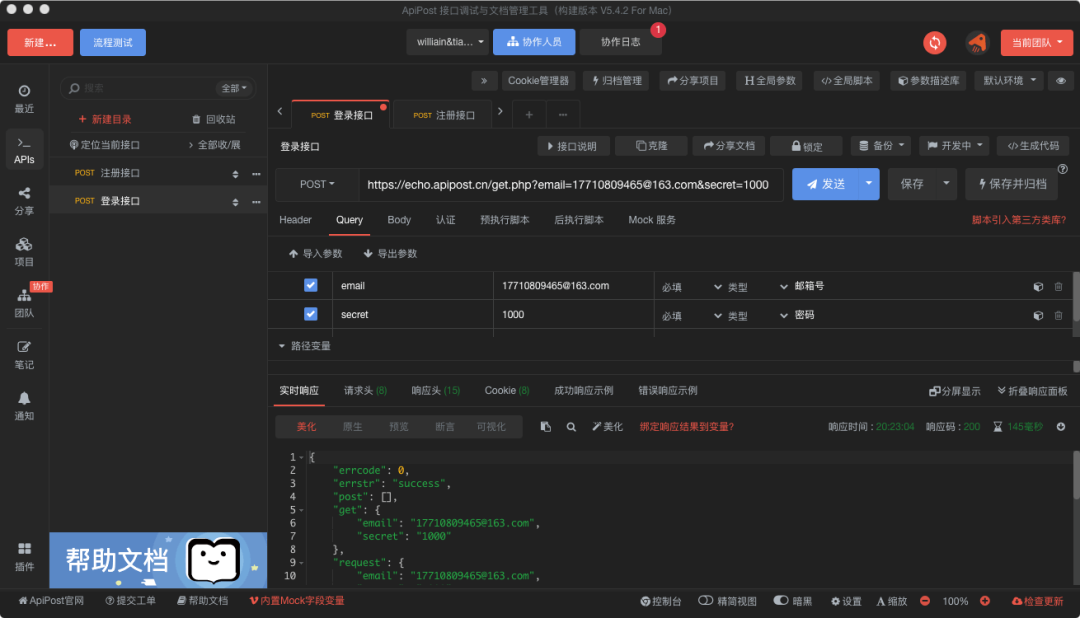Screen dimensions: 1080x618
Task: Click the response download circle icon
Action: click(1061, 426)
